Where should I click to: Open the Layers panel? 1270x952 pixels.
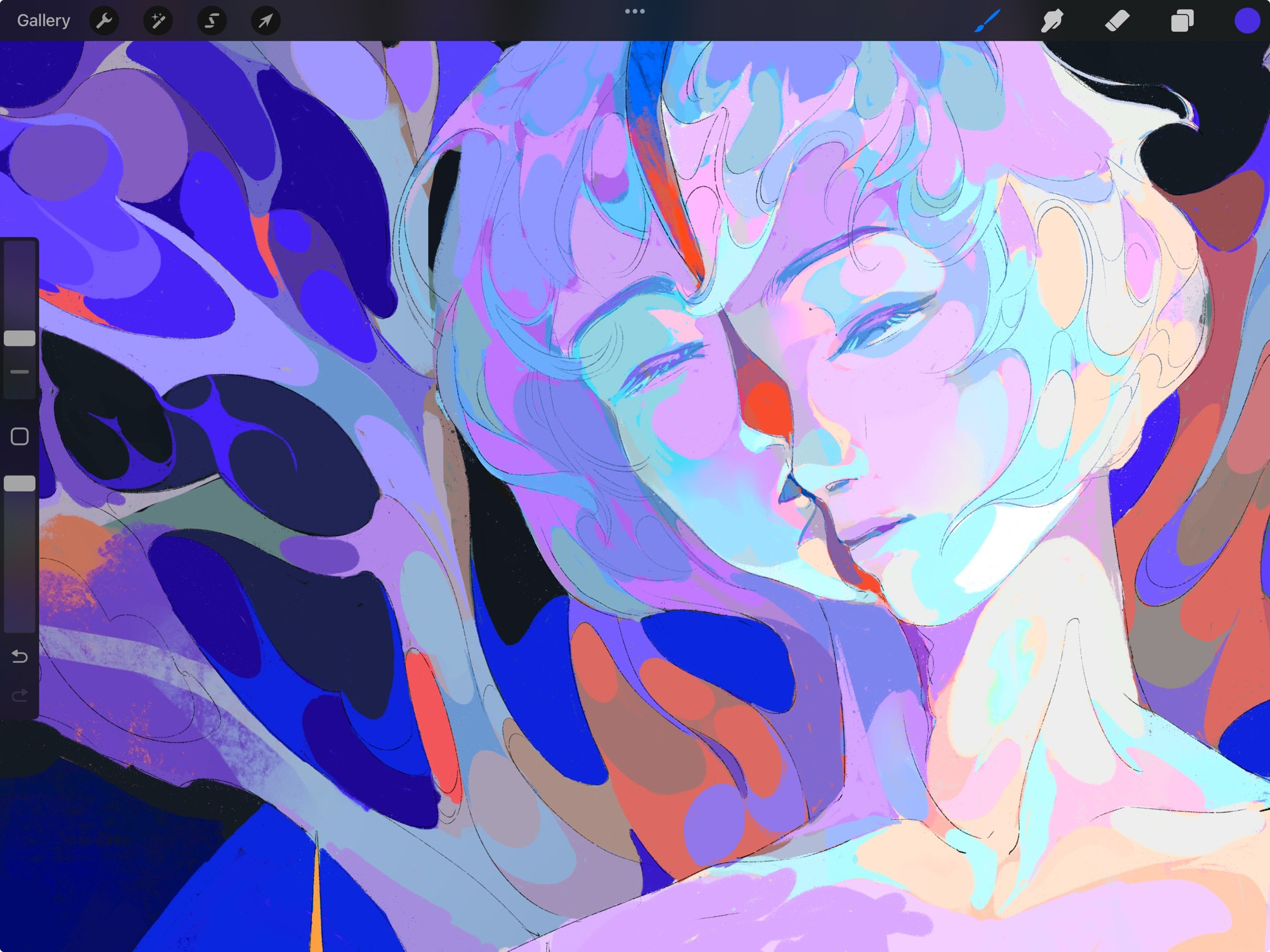(x=1182, y=20)
